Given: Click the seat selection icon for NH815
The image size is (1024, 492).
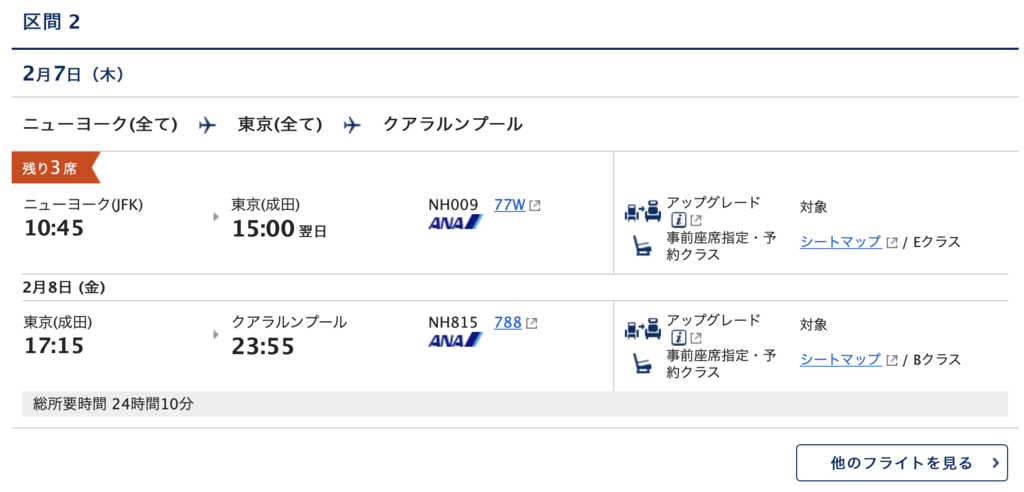Looking at the screenshot, I should coord(643,363).
